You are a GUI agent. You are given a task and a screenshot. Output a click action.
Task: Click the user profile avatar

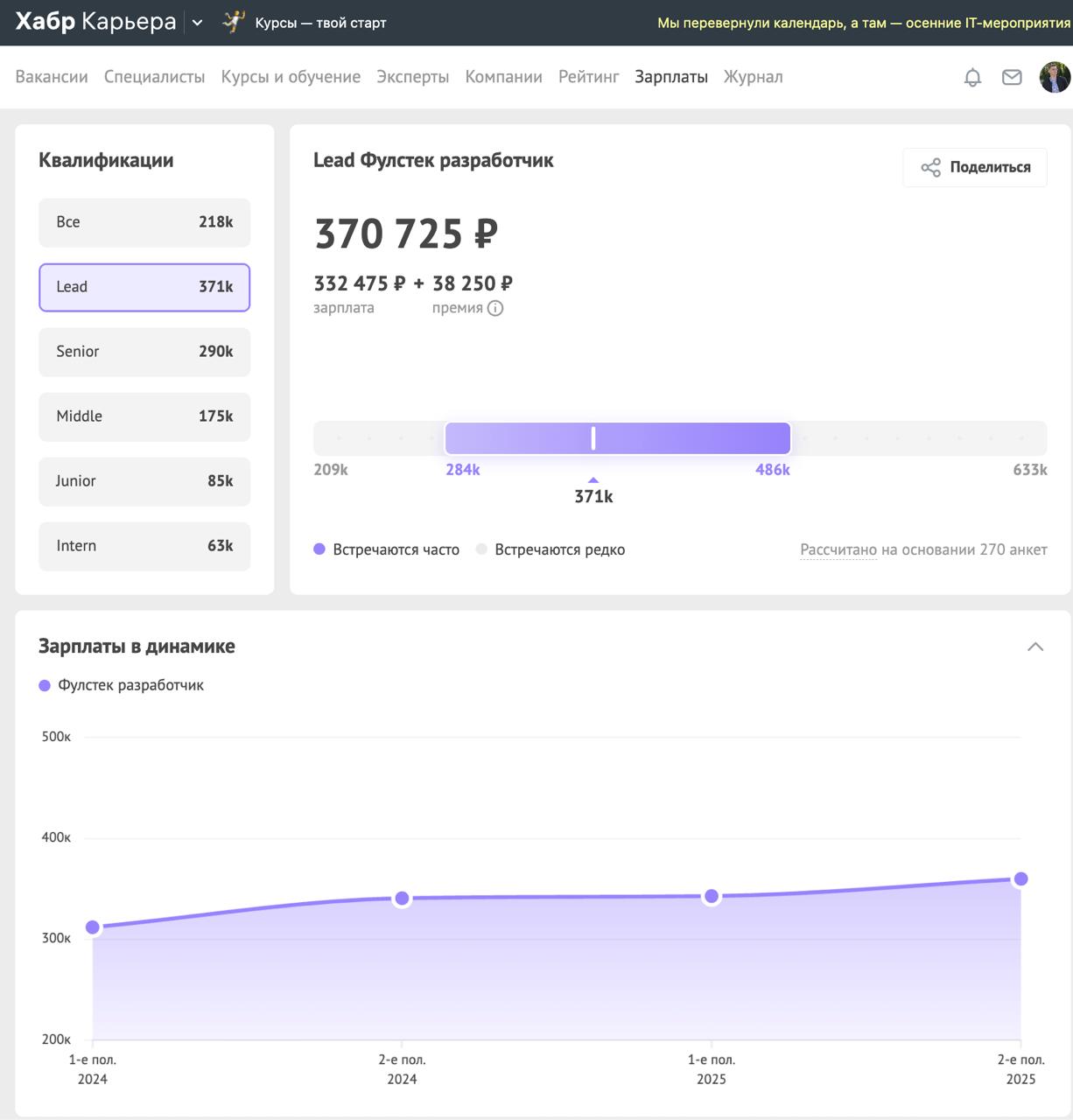[x=1055, y=78]
